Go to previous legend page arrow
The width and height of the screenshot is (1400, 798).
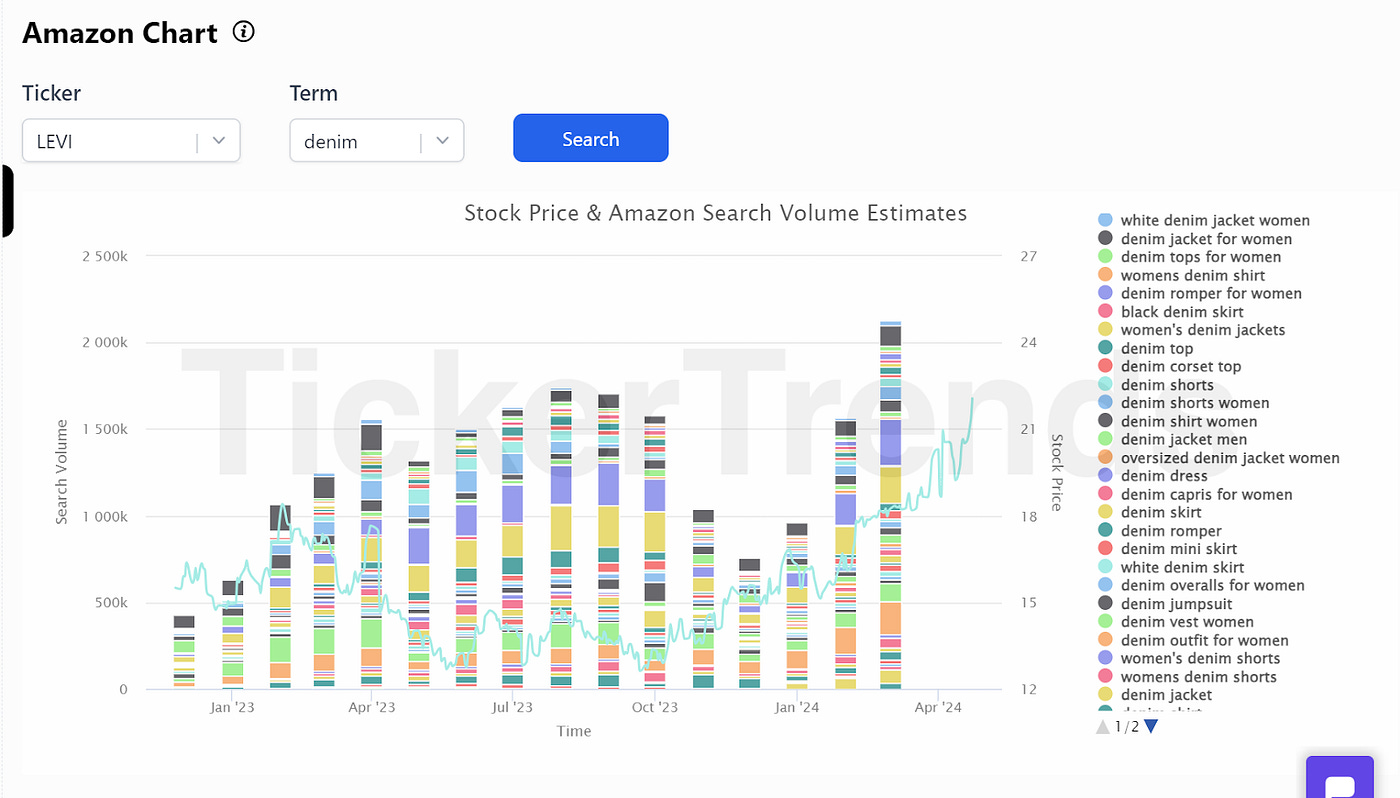(1103, 726)
